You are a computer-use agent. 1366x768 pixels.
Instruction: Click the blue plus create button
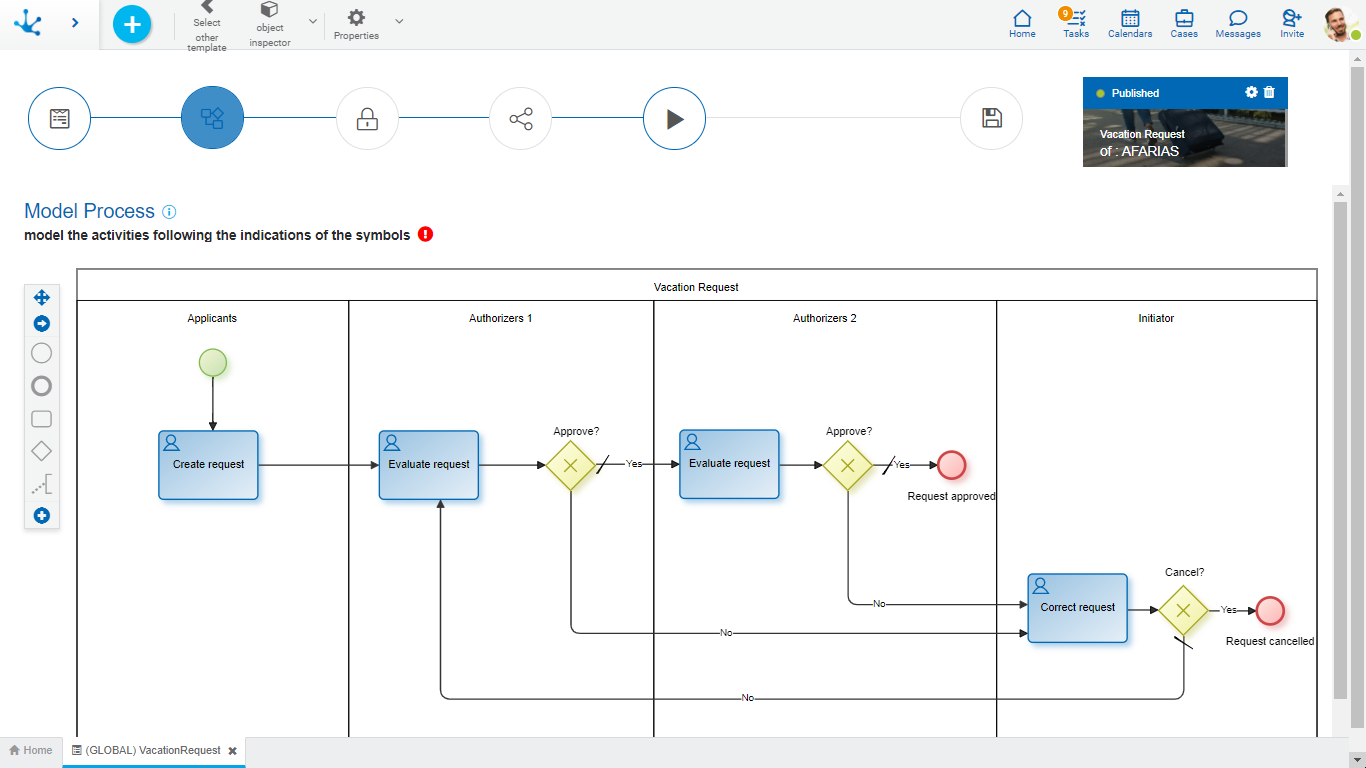point(132,24)
